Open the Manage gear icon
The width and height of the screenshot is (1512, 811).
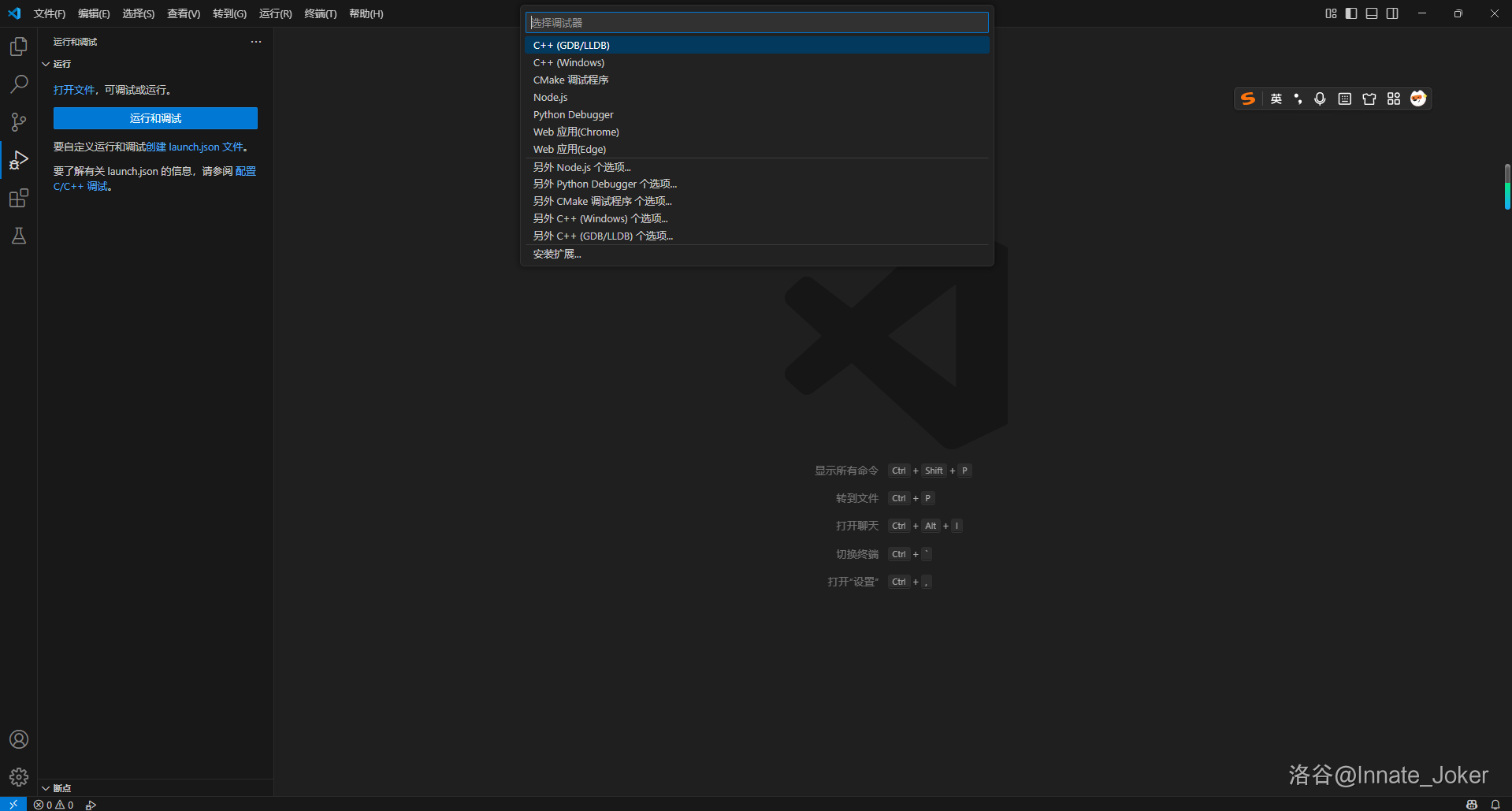click(18, 776)
